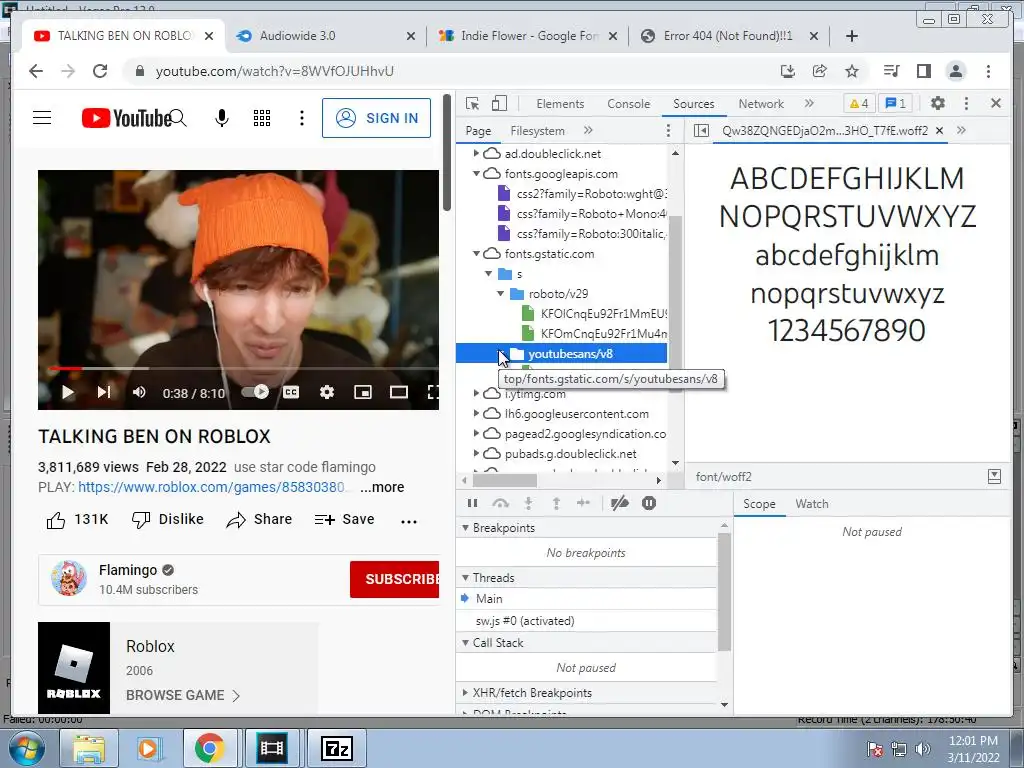Click the voice search microphone icon
Image resolution: width=1024 pixels, height=768 pixels.
222,118
